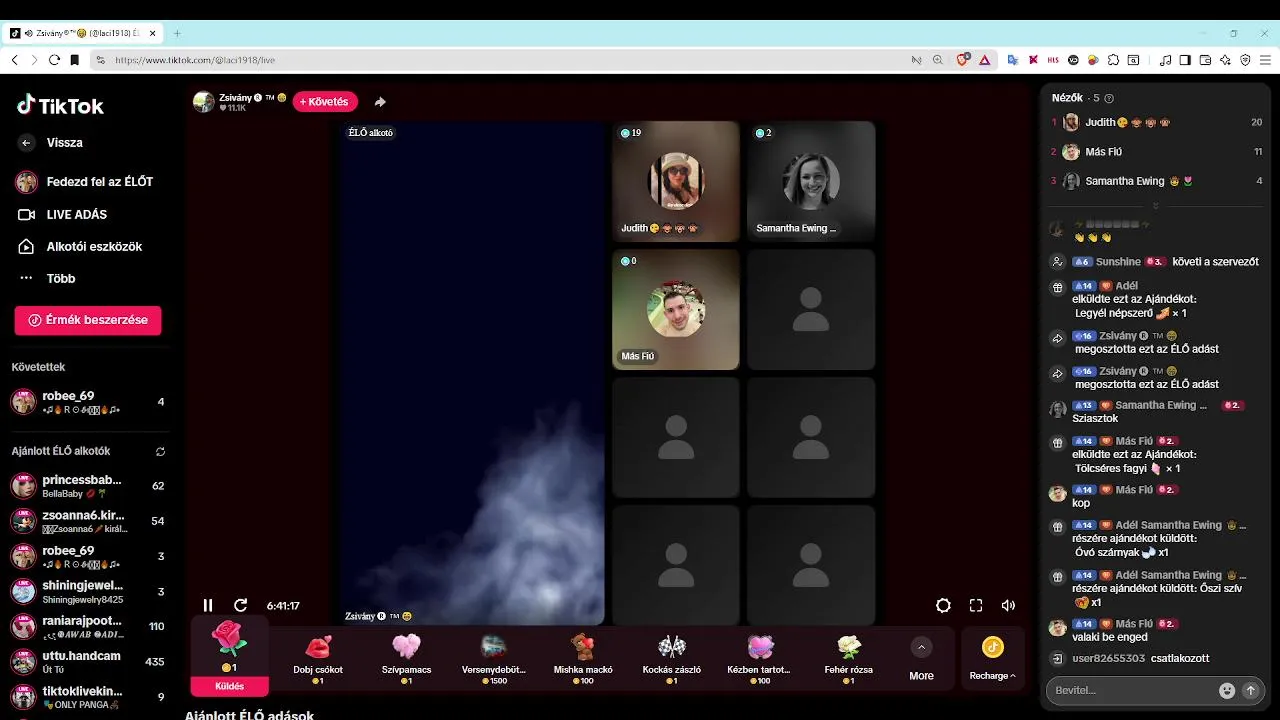Screen dimensions: 1280x720
Task: Open Brave Shields lion icon
Action: [x=963, y=60]
